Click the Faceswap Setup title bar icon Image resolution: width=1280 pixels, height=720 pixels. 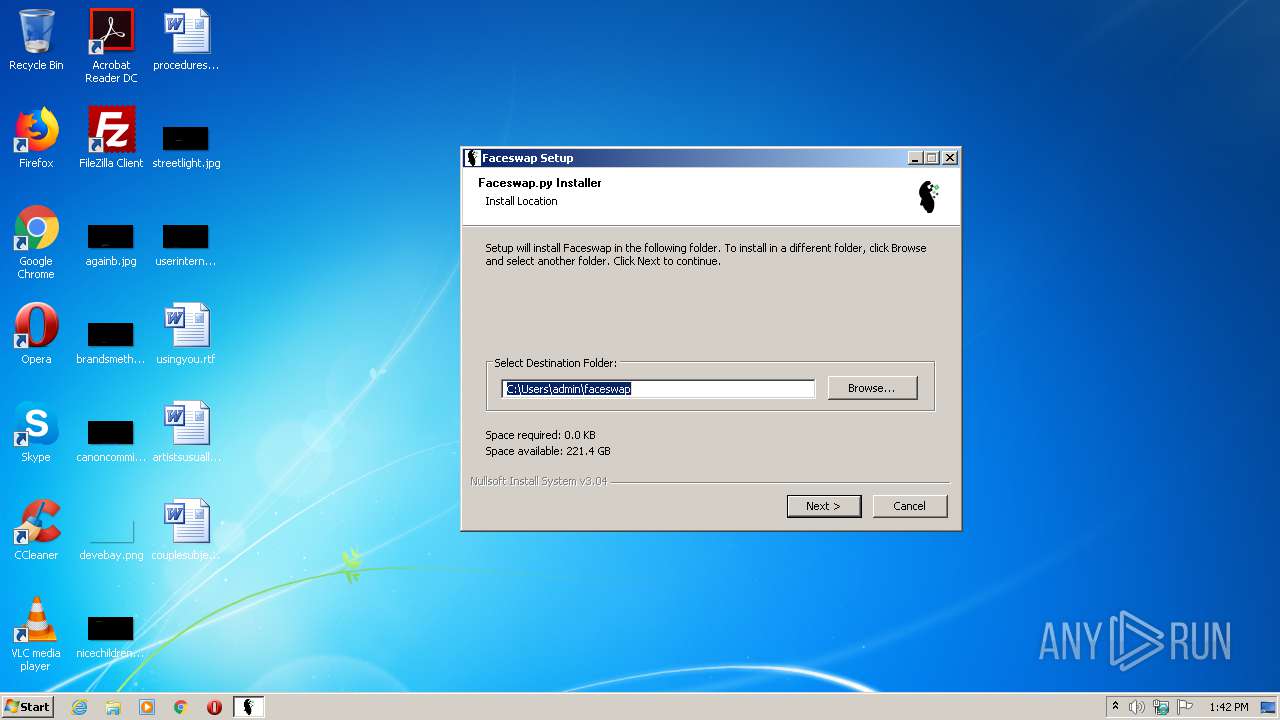pyautogui.click(x=473, y=158)
